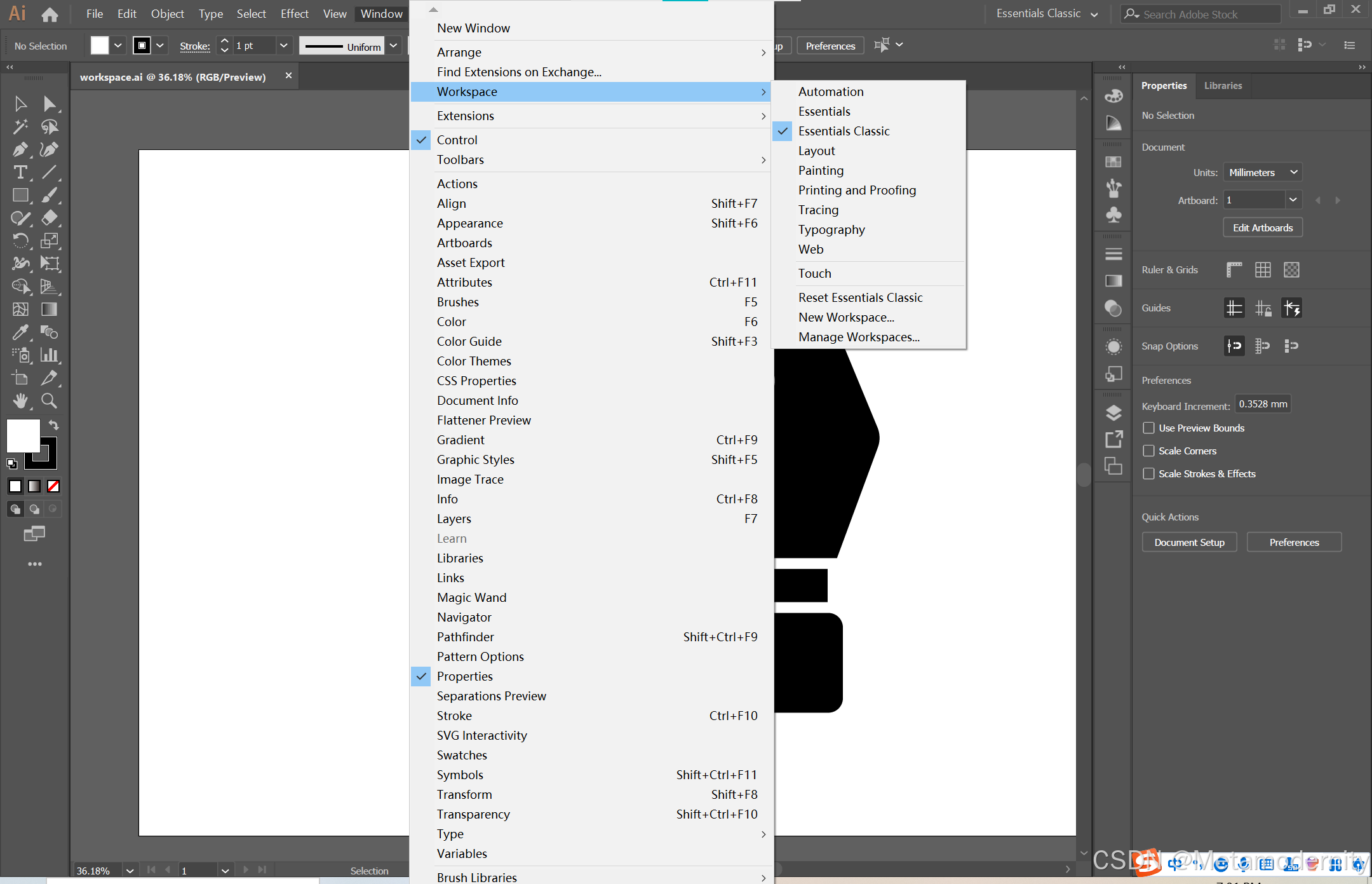Pick the Zoom tool in toolbar
This screenshot has width=1372, height=884.
pyautogui.click(x=49, y=401)
